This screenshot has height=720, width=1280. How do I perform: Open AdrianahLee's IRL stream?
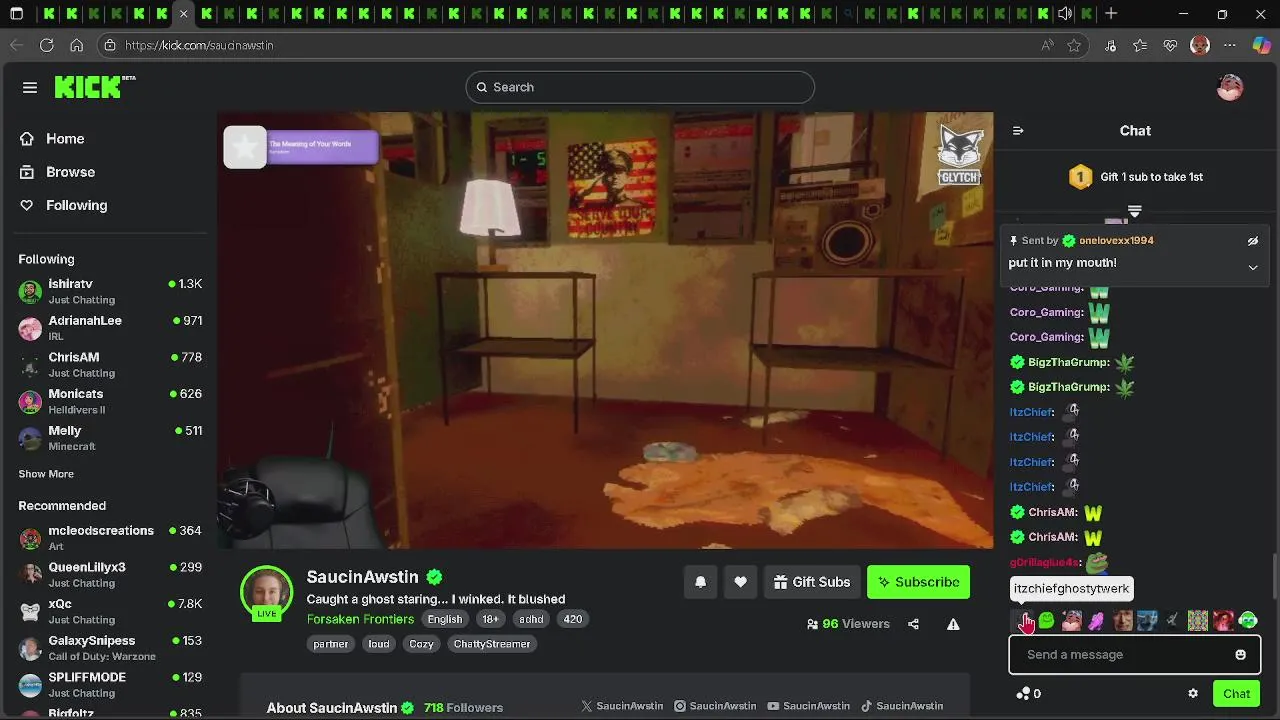point(110,328)
